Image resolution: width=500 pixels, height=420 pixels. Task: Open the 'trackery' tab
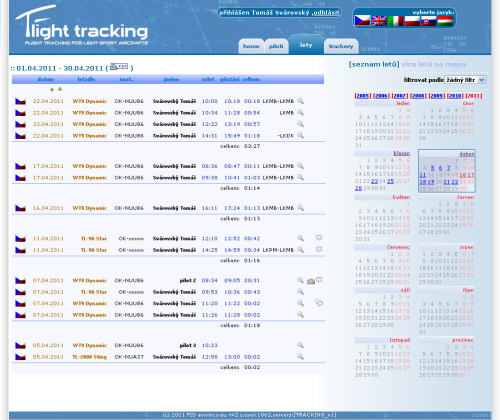click(x=341, y=46)
